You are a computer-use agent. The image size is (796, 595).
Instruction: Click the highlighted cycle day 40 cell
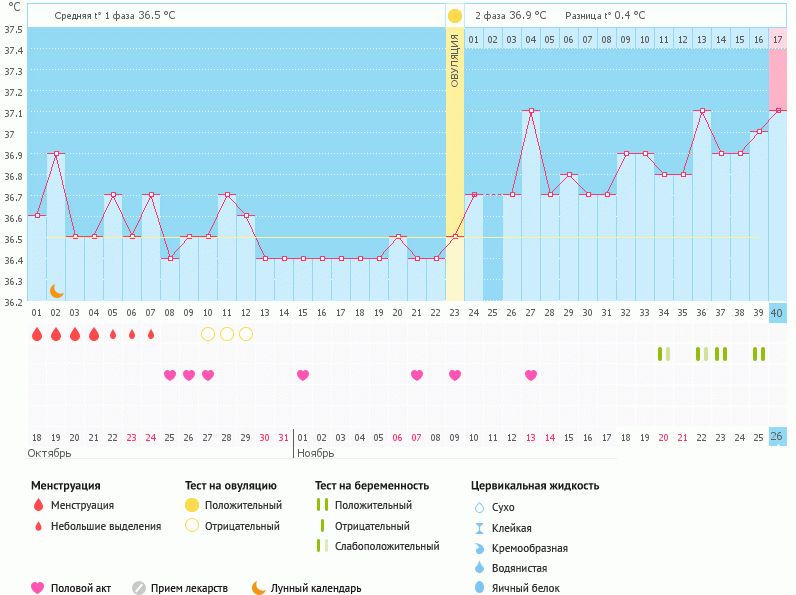point(778,313)
